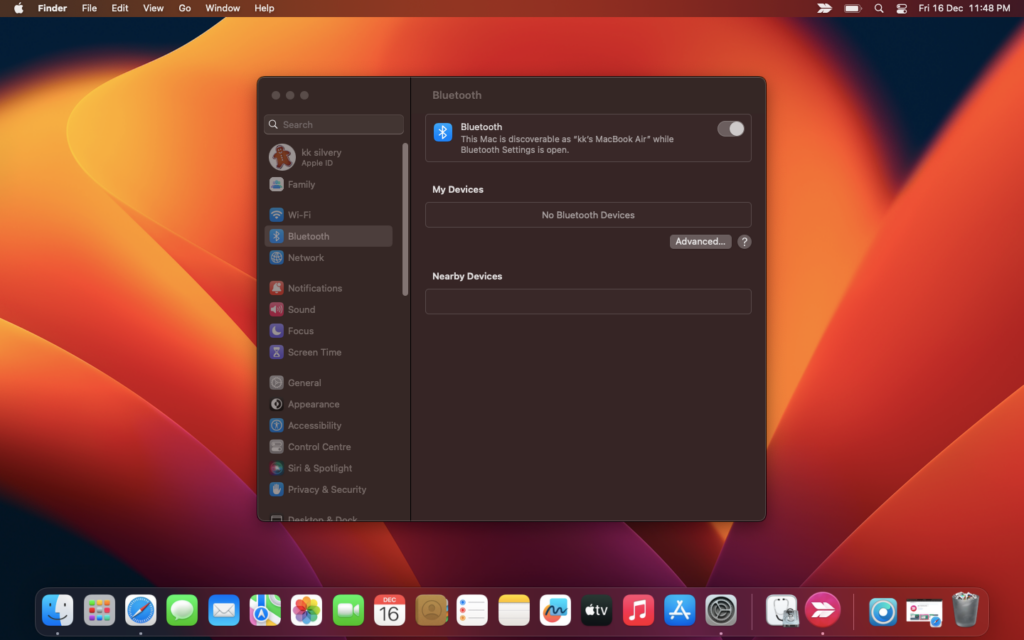
Task: Open Trash from the Dock
Action: tap(965, 609)
